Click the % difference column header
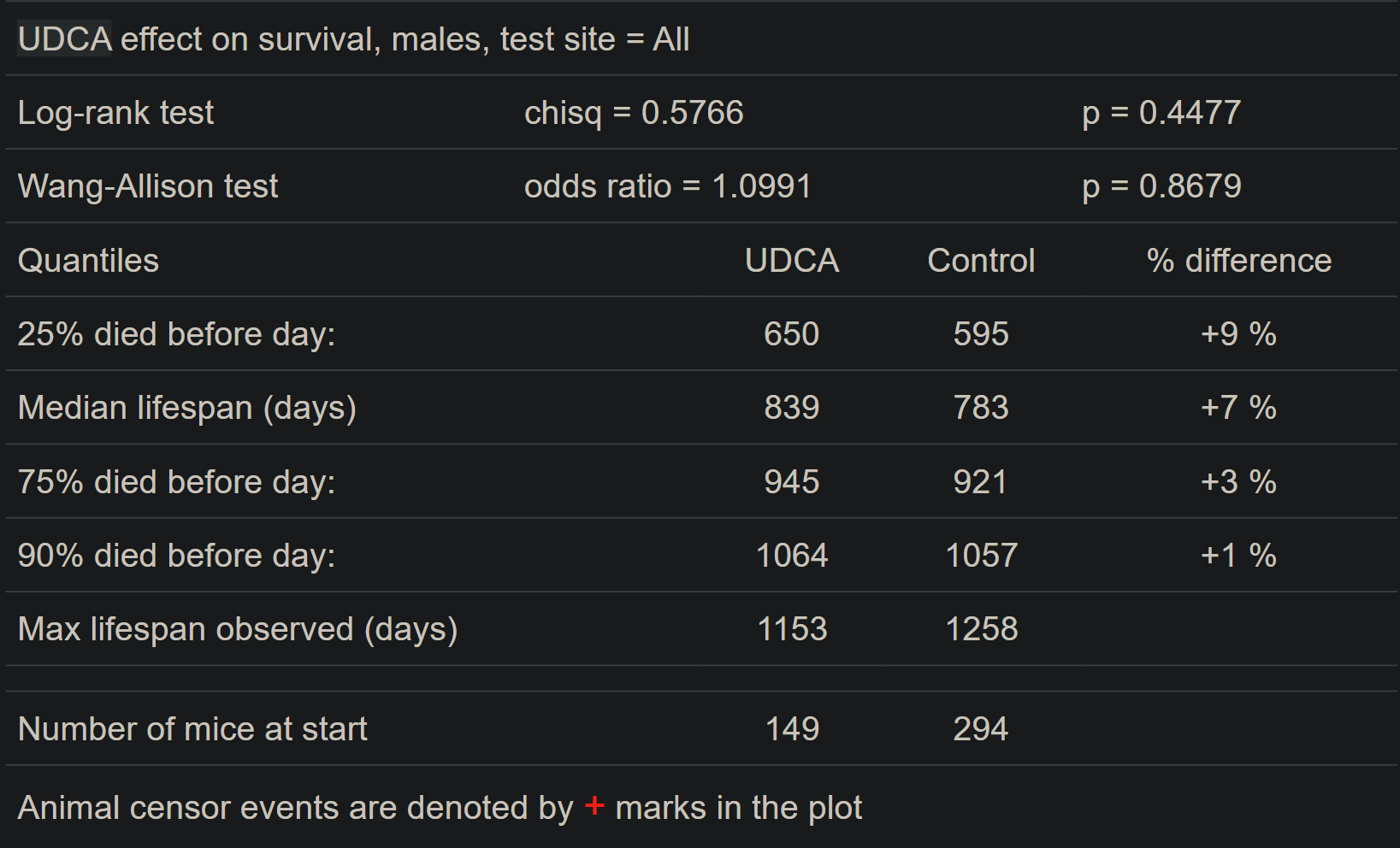1400x848 pixels. tap(1239, 261)
